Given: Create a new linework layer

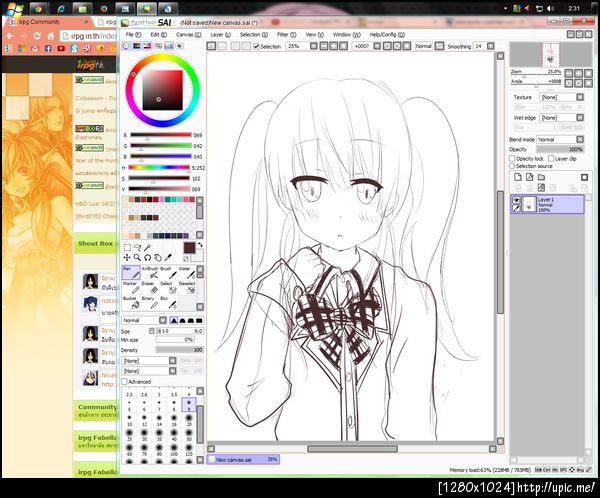Looking at the screenshot, I should click(x=530, y=177).
